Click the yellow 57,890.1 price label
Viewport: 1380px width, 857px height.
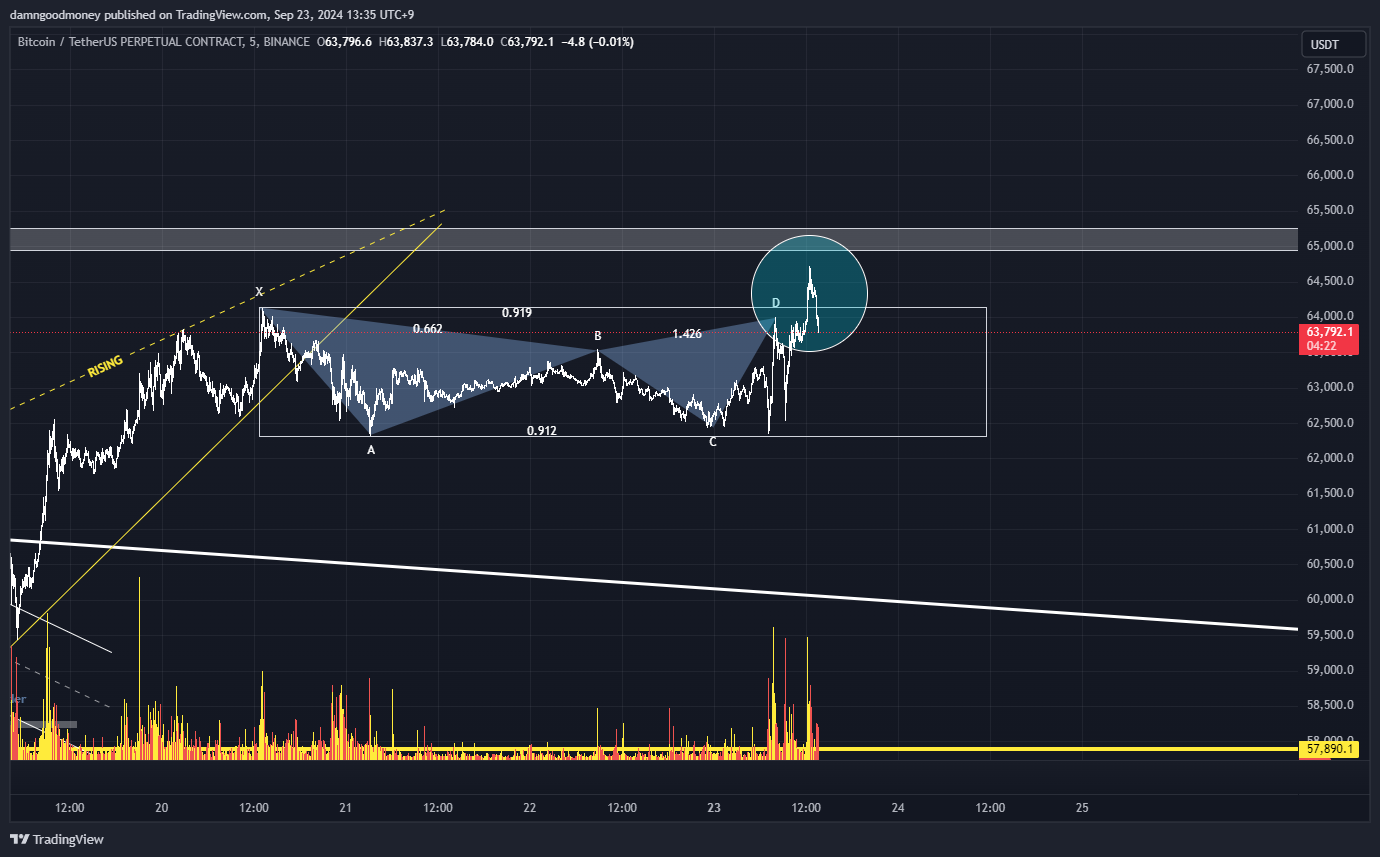point(1328,748)
